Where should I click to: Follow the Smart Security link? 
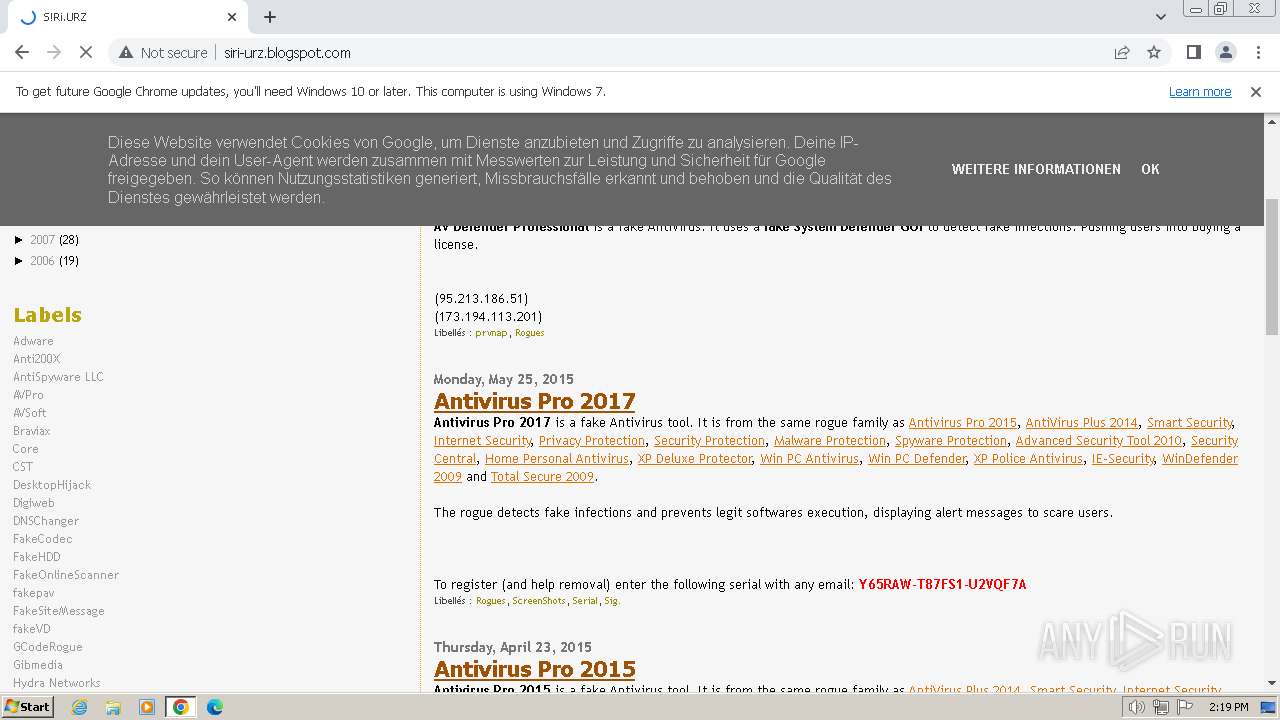(x=1189, y=423)
